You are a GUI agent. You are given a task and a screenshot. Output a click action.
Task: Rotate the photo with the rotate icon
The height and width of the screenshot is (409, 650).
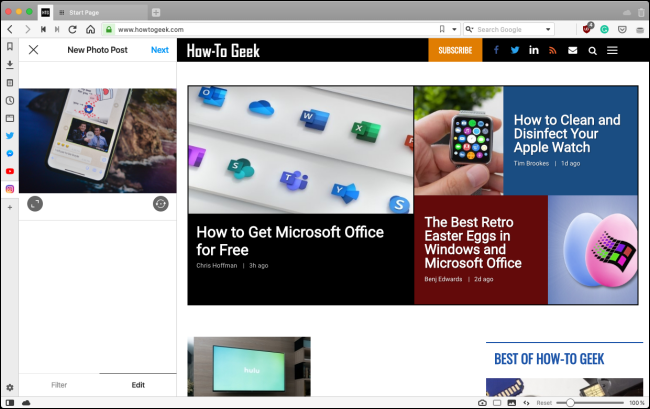(160, 203)
